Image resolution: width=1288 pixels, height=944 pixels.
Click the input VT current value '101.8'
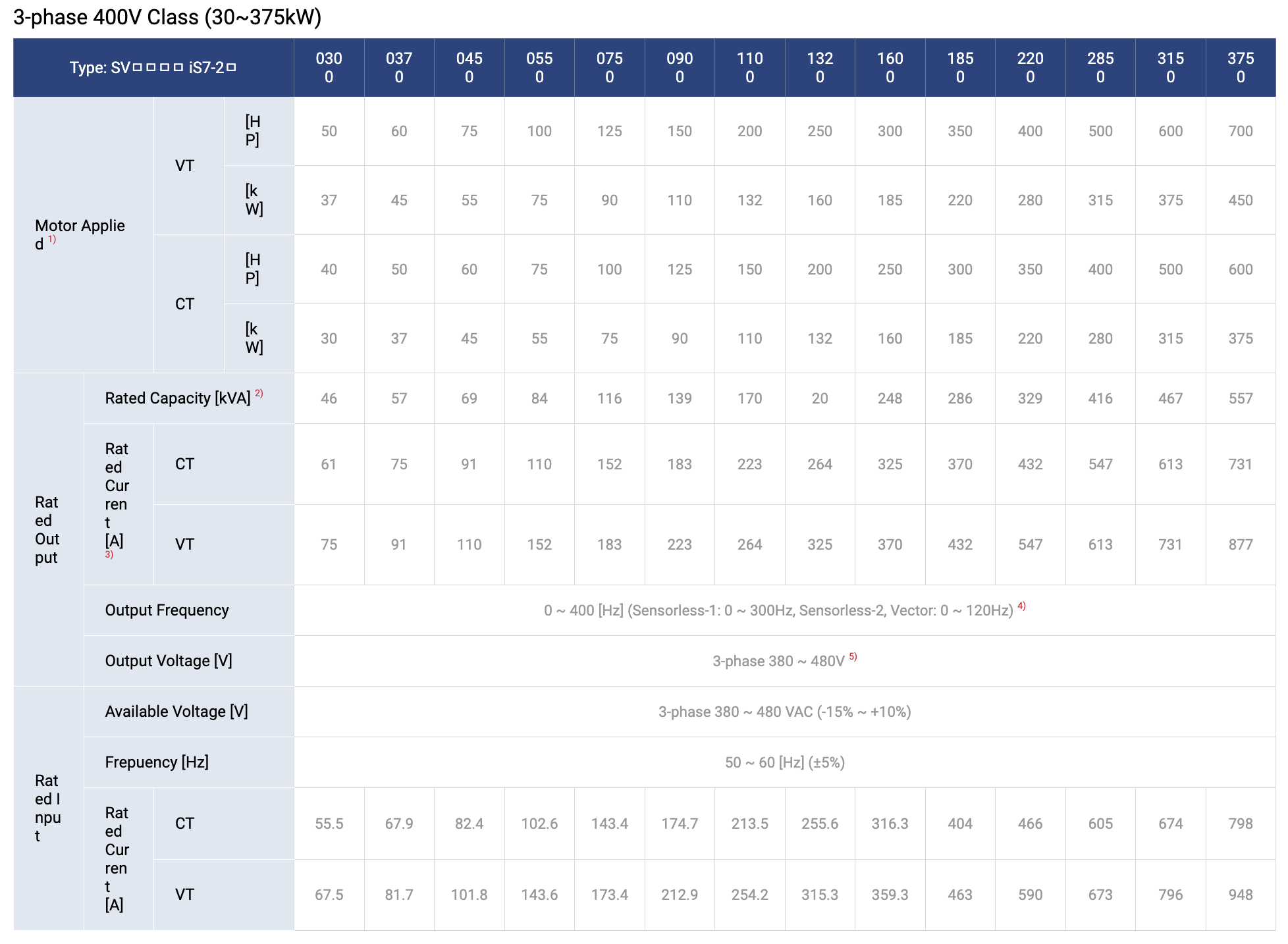(470, 895)
